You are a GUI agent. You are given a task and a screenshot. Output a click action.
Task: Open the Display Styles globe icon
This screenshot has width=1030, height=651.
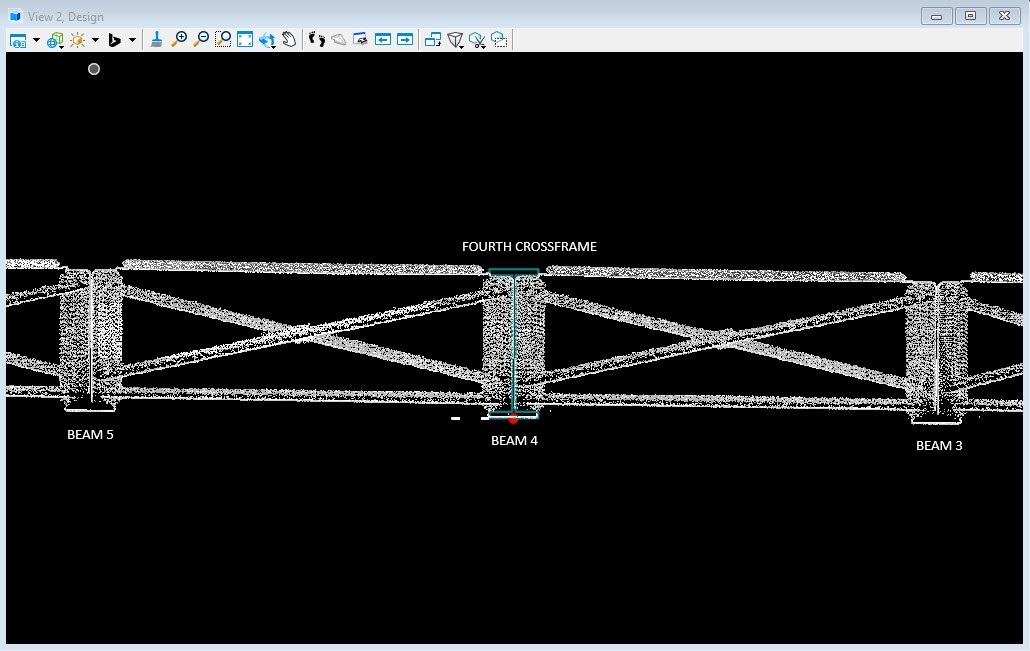[55, 40]
